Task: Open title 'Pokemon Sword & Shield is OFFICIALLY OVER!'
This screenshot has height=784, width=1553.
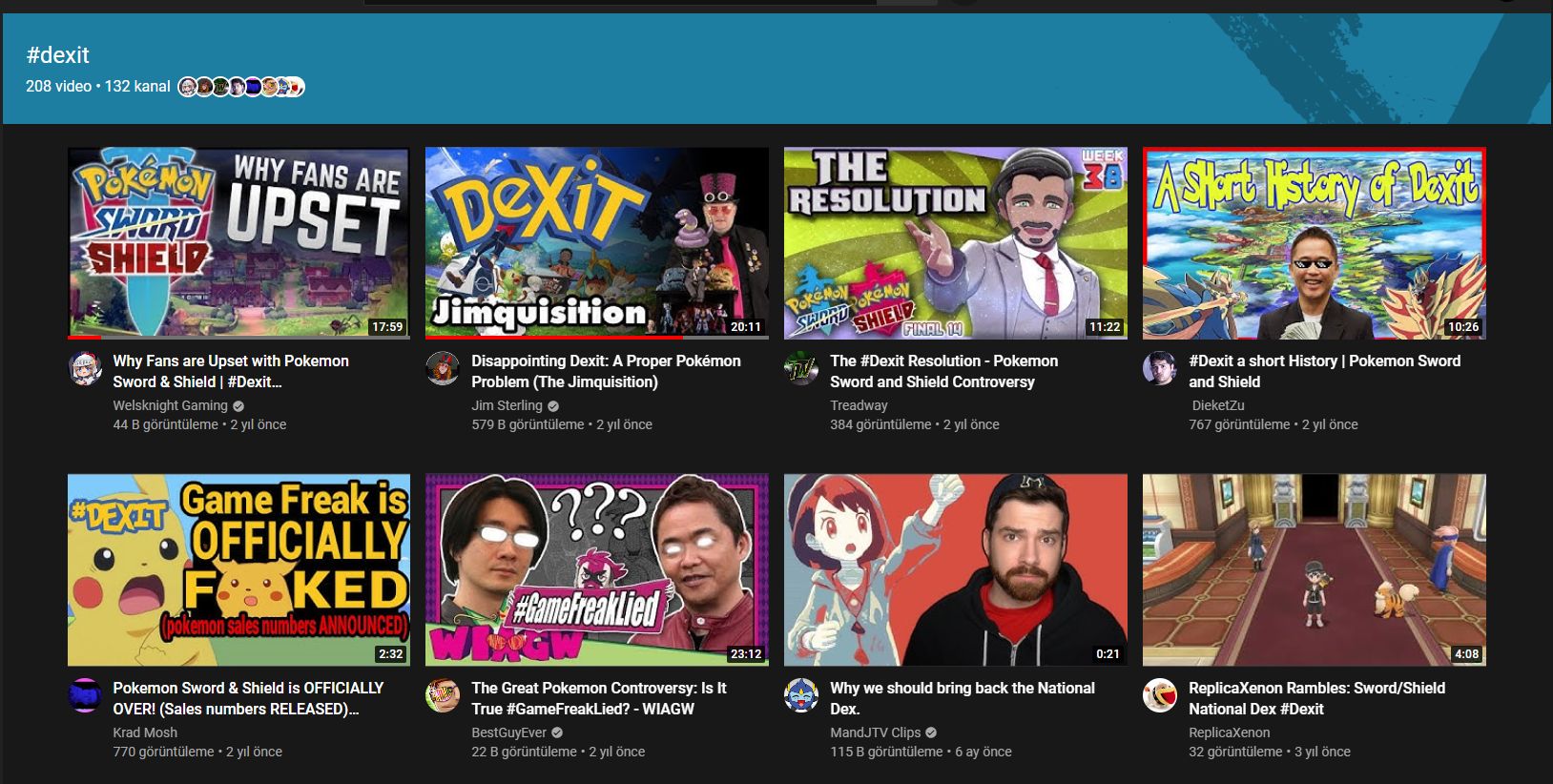Action: pyautogui.click(x=248, y=698)
